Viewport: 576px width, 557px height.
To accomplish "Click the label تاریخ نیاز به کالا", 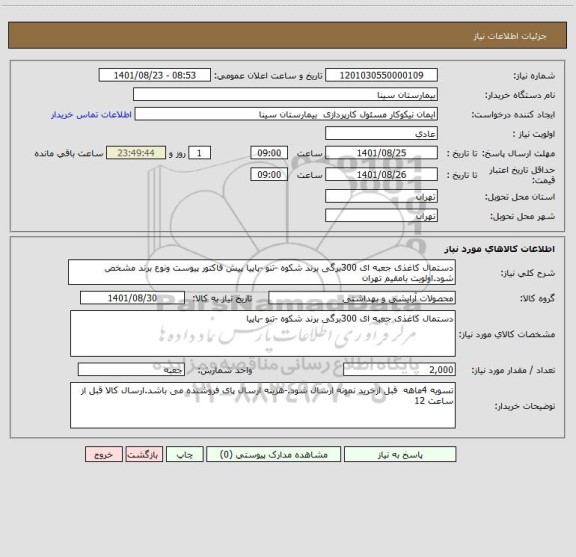I will (x=222, y=298).
